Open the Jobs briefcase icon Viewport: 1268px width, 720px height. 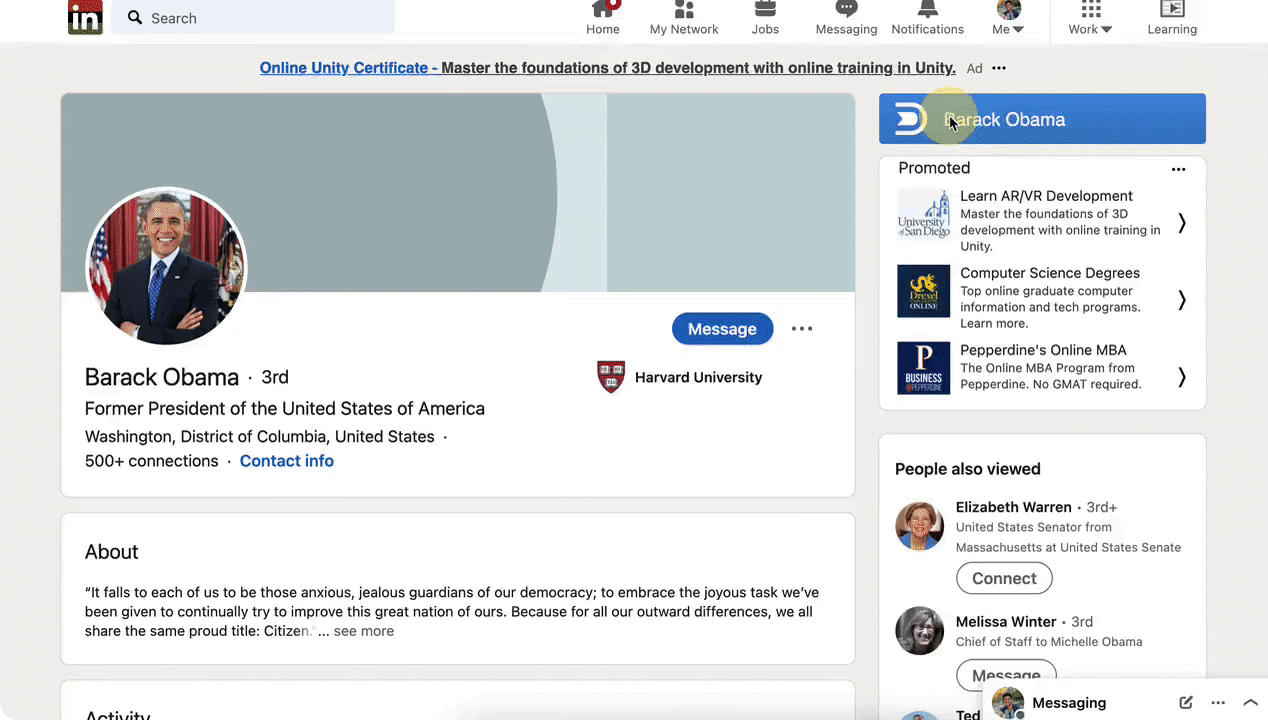point(765,9)
